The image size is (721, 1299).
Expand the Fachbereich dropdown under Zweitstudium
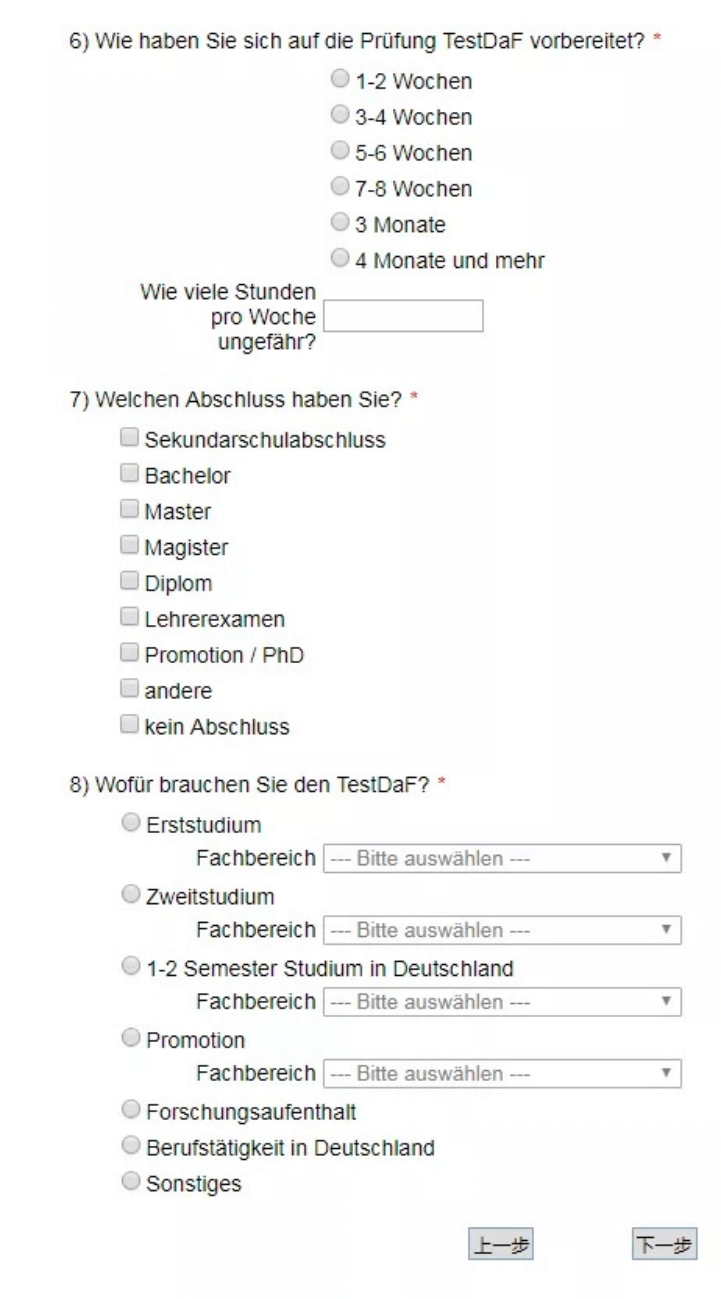click(x=502, y=930)
